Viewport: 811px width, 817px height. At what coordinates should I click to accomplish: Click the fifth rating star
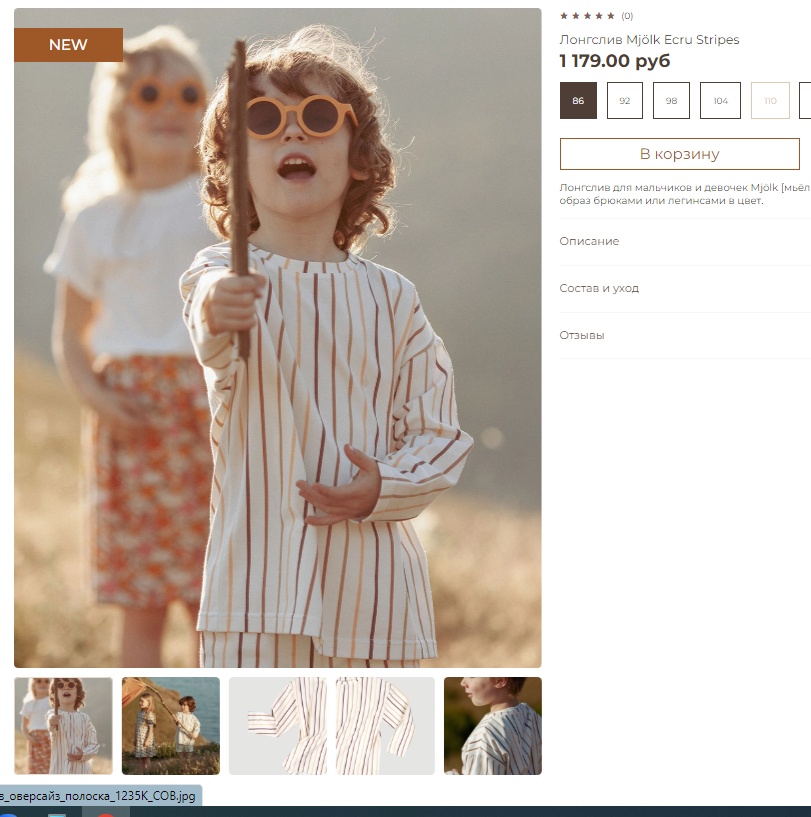click(612, 16)
